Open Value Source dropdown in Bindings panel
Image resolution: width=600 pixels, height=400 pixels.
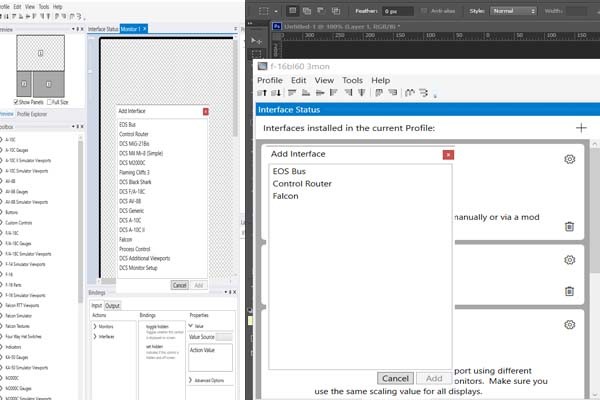224,337
